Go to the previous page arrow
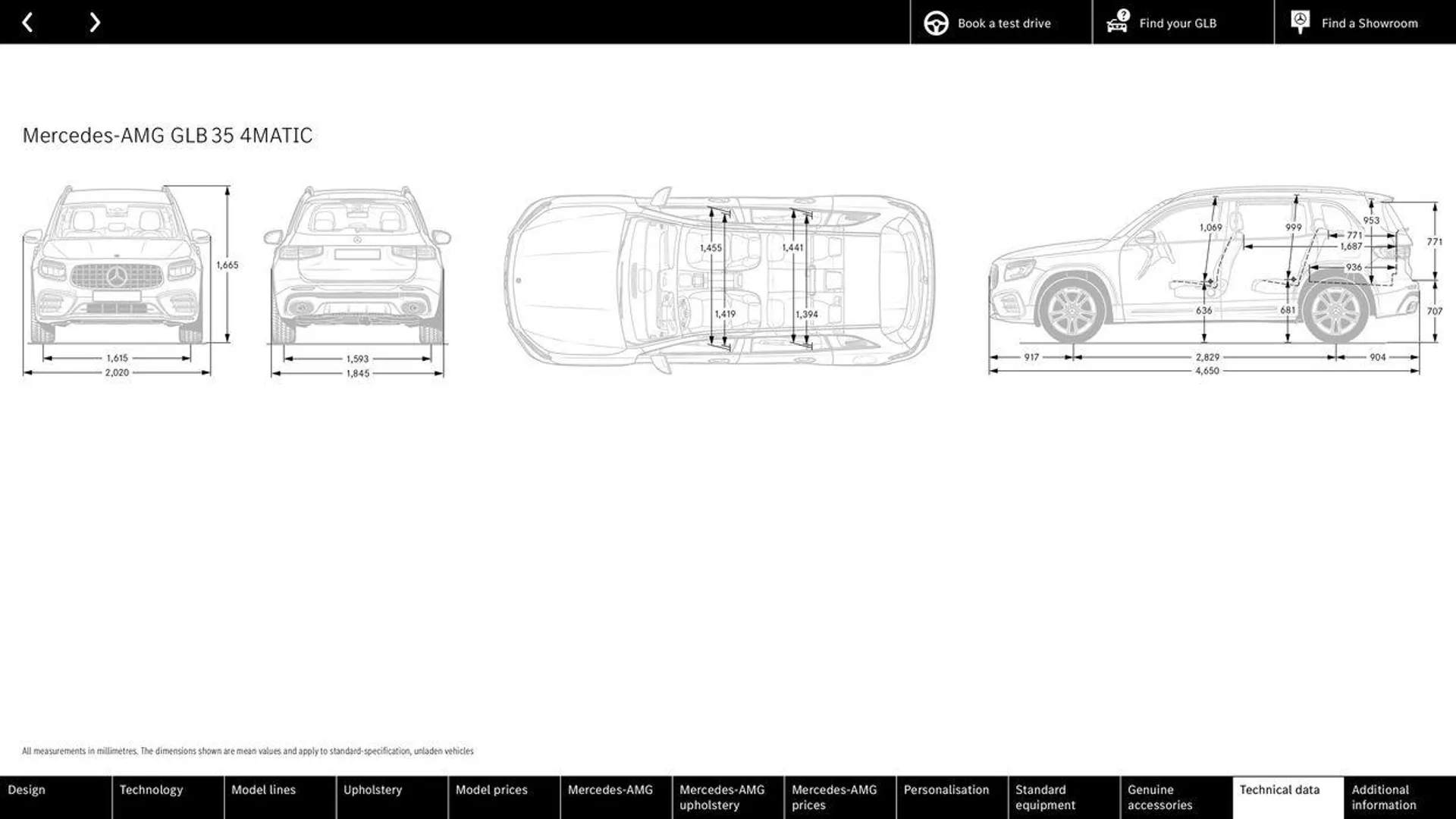The height and width of the screenshot is (819, 1456). tap(27, 23)
